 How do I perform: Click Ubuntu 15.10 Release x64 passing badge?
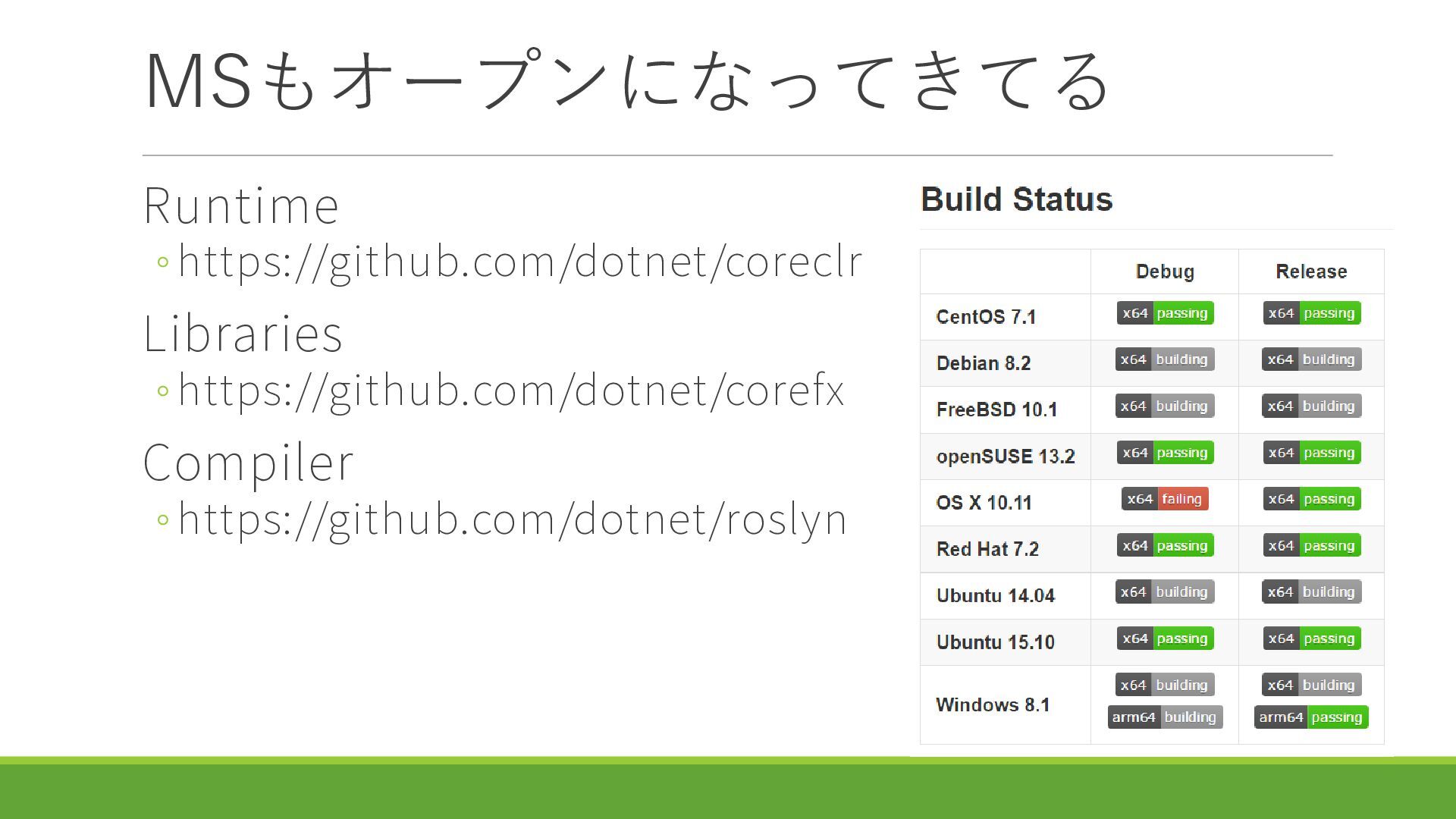coord(1312,639)
